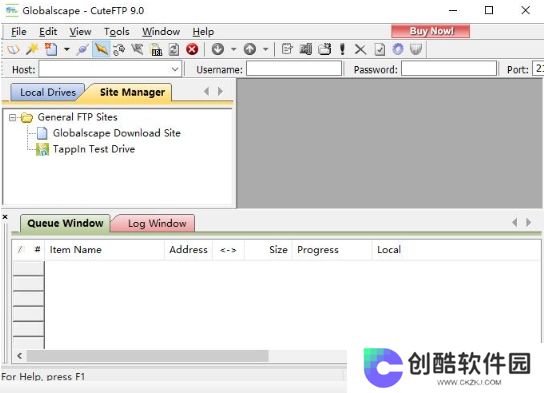Switch to the Queue Window tab
This screenshot has height=393, width=547.
65,223
